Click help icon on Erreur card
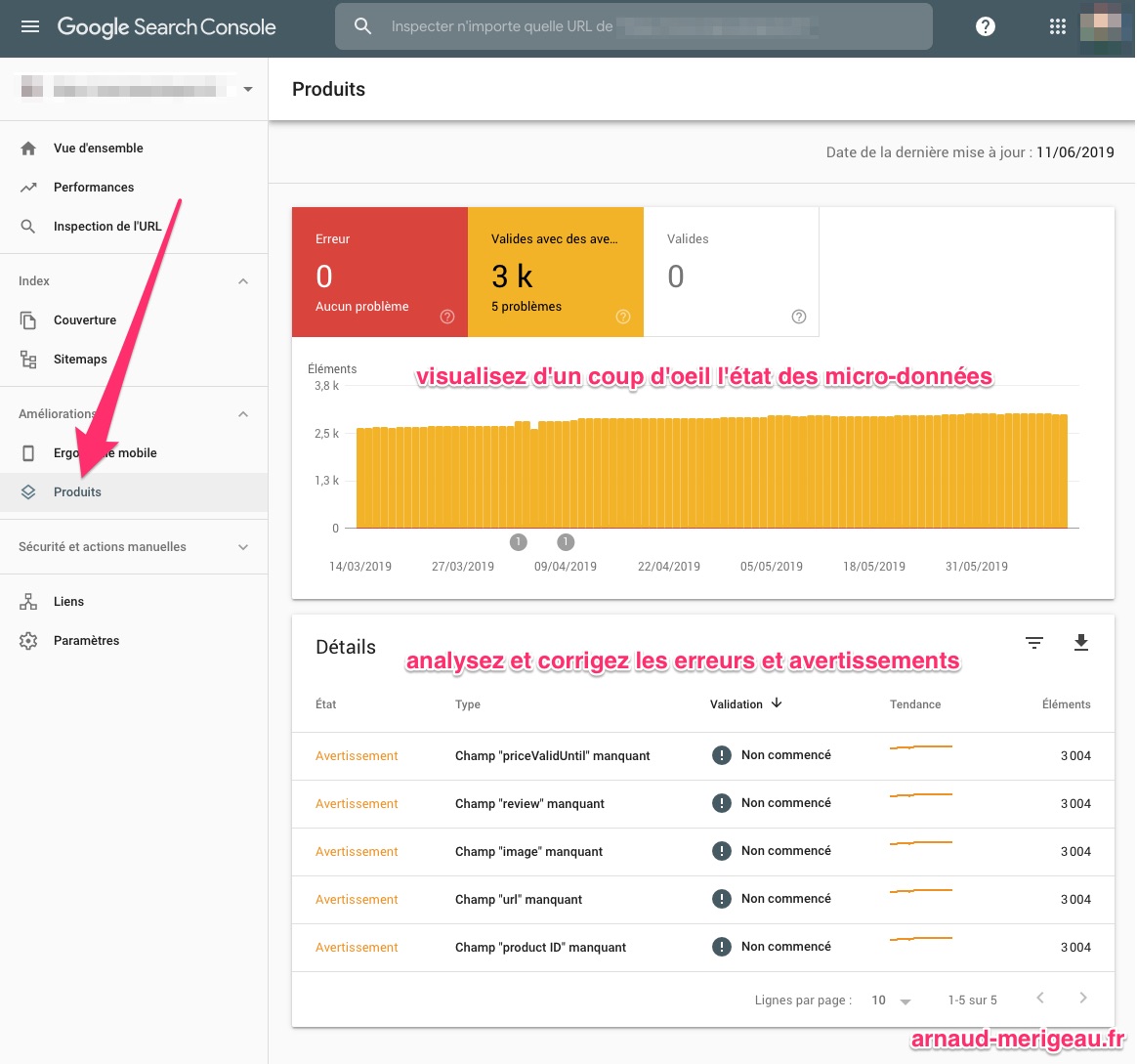Screen dimensions: 1137x1064 (x=447, y=317)
